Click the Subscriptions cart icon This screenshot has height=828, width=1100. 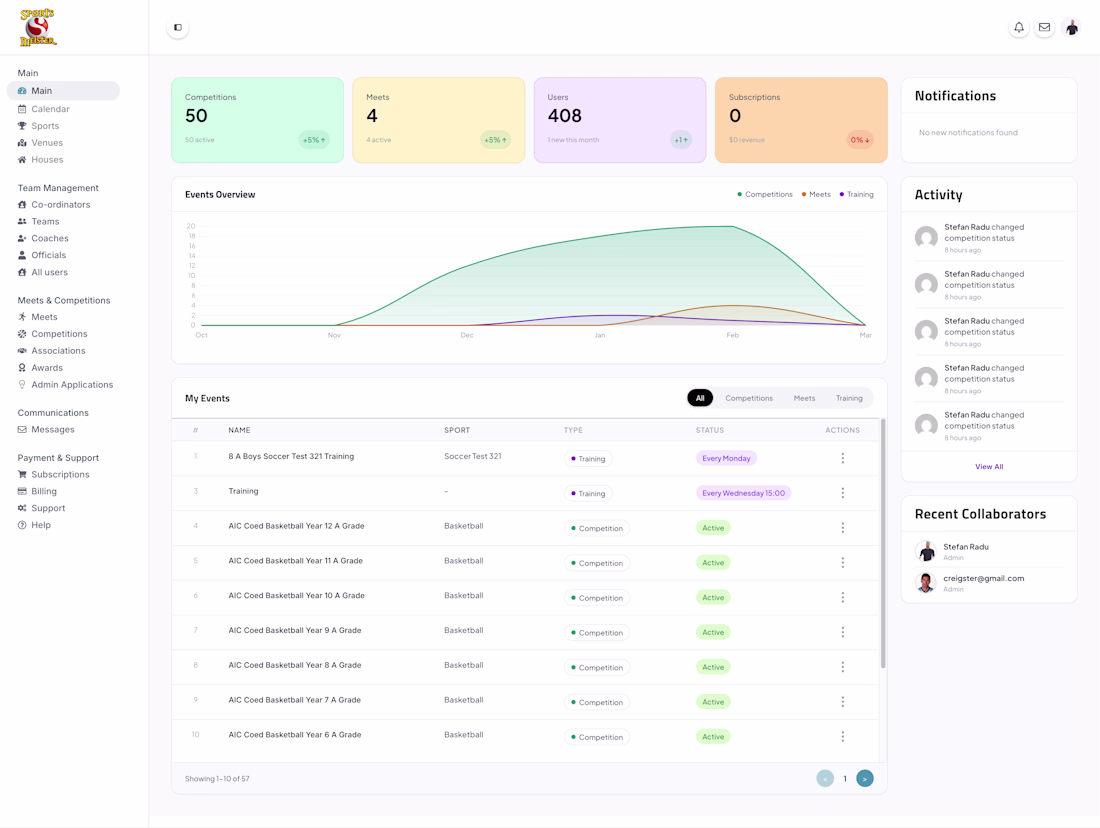[22, 474]
